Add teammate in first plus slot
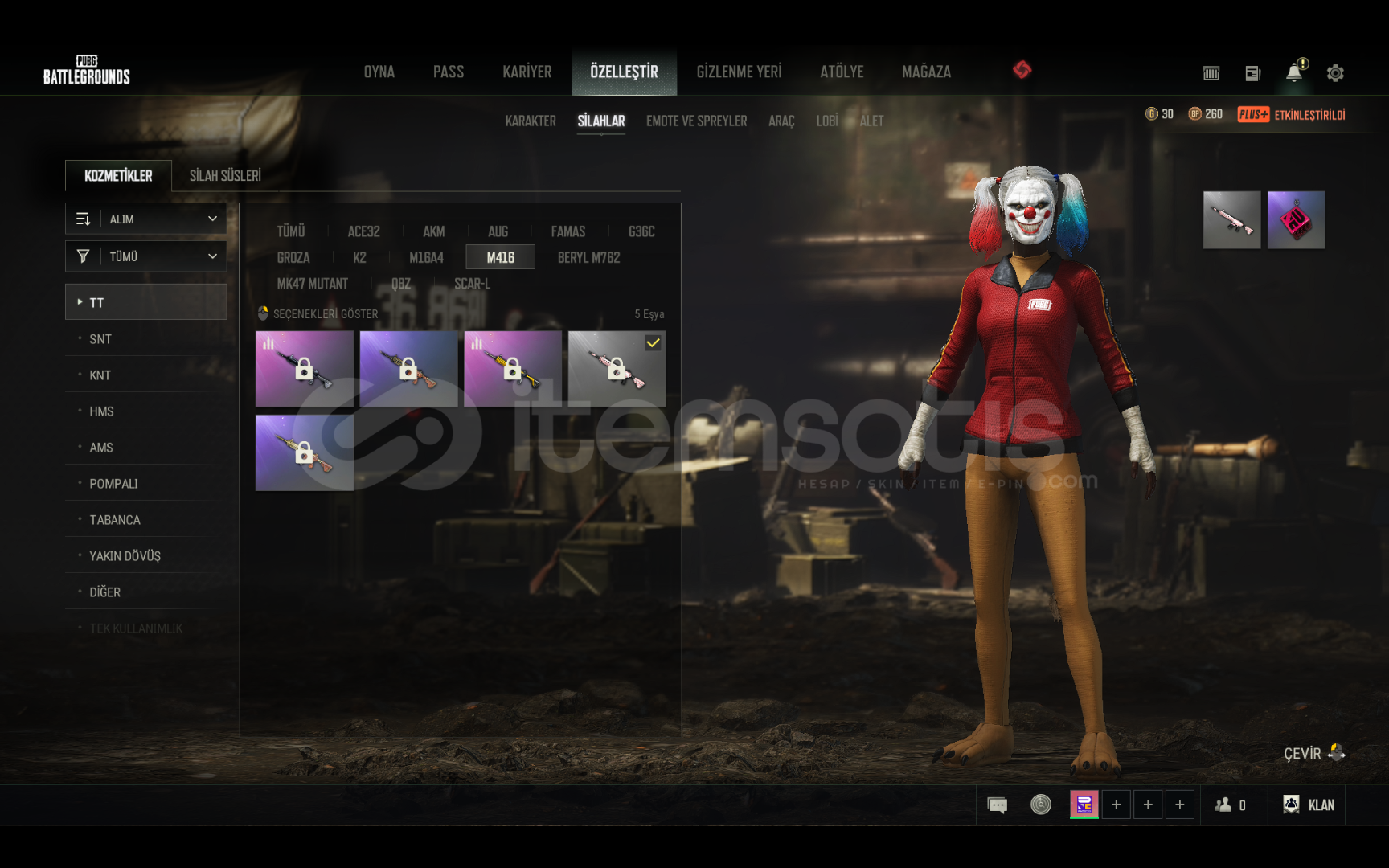The image size is (1389, 868). [x=1116, y=805]
